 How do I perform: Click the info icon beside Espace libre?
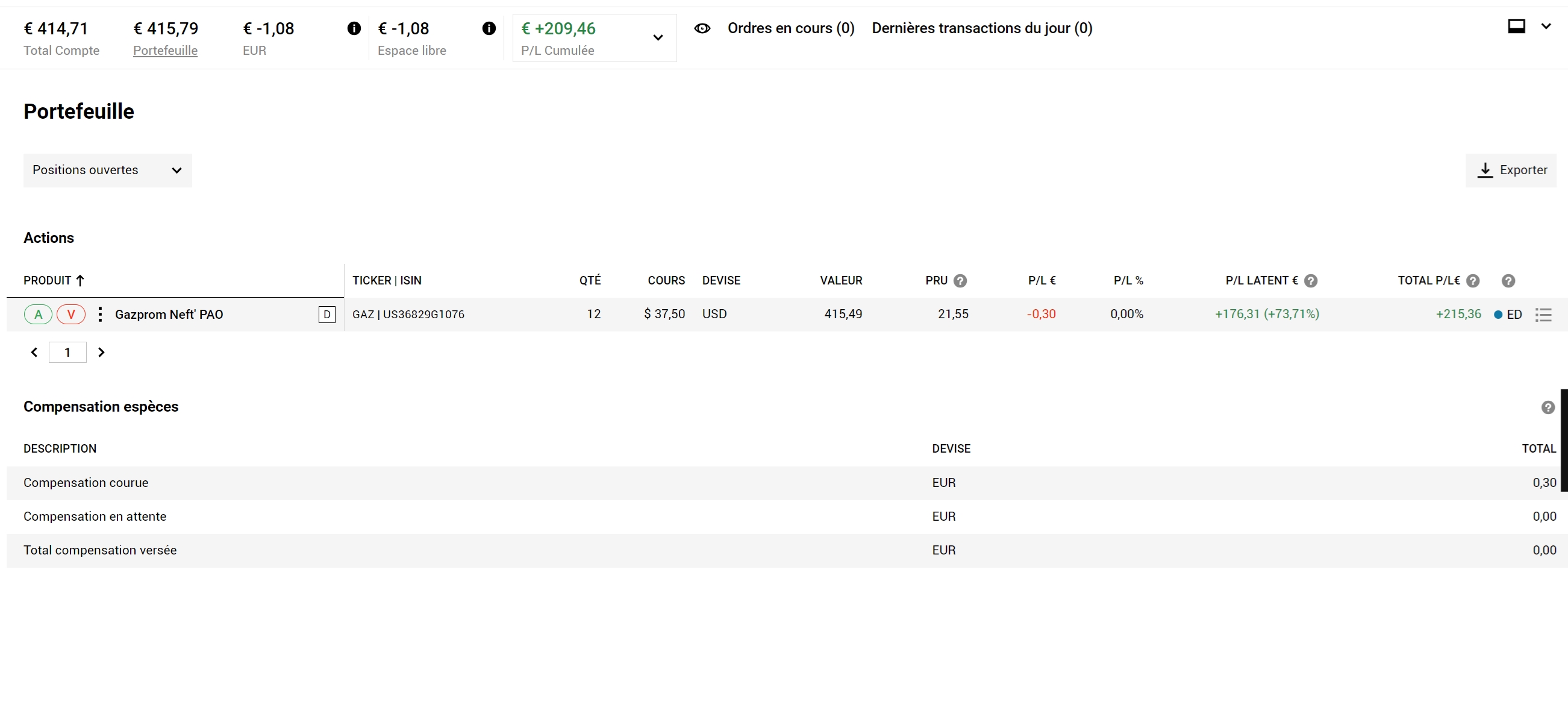tap(489, 28)
